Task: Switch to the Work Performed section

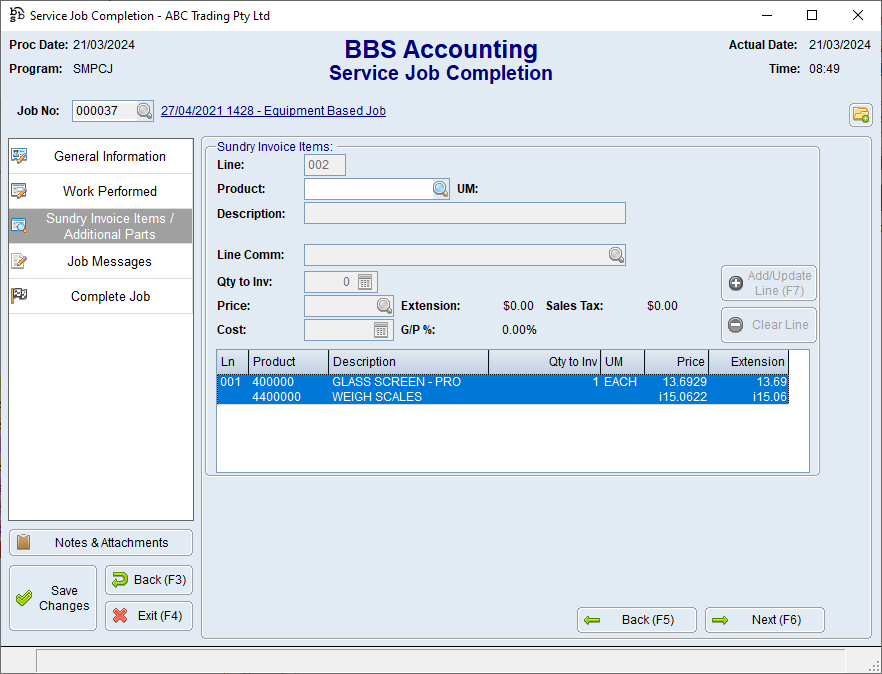Action: [100, 191]
